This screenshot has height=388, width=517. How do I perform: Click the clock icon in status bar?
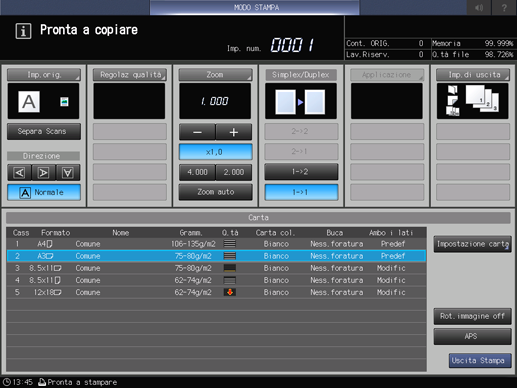(x=7, y=382)
